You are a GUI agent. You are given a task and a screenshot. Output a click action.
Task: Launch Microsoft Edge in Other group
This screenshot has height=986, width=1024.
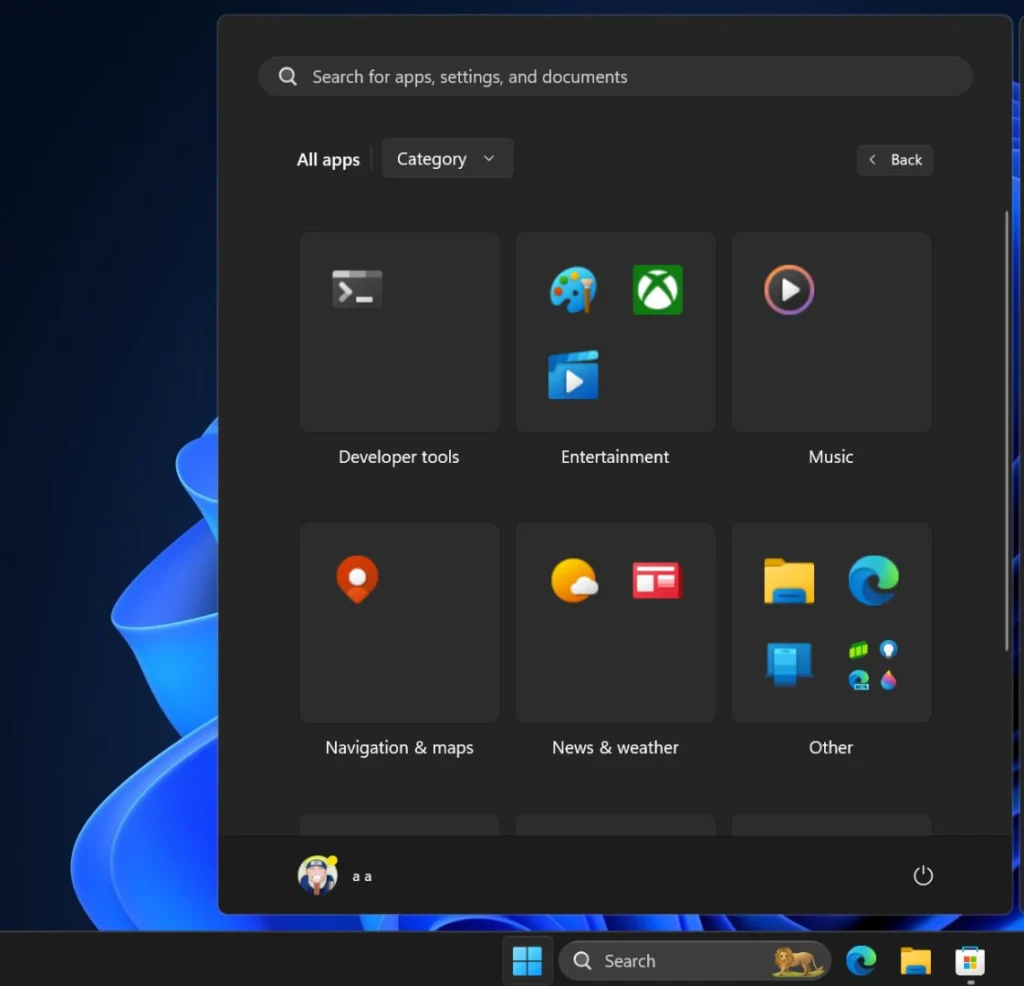[x=873, y=580]
